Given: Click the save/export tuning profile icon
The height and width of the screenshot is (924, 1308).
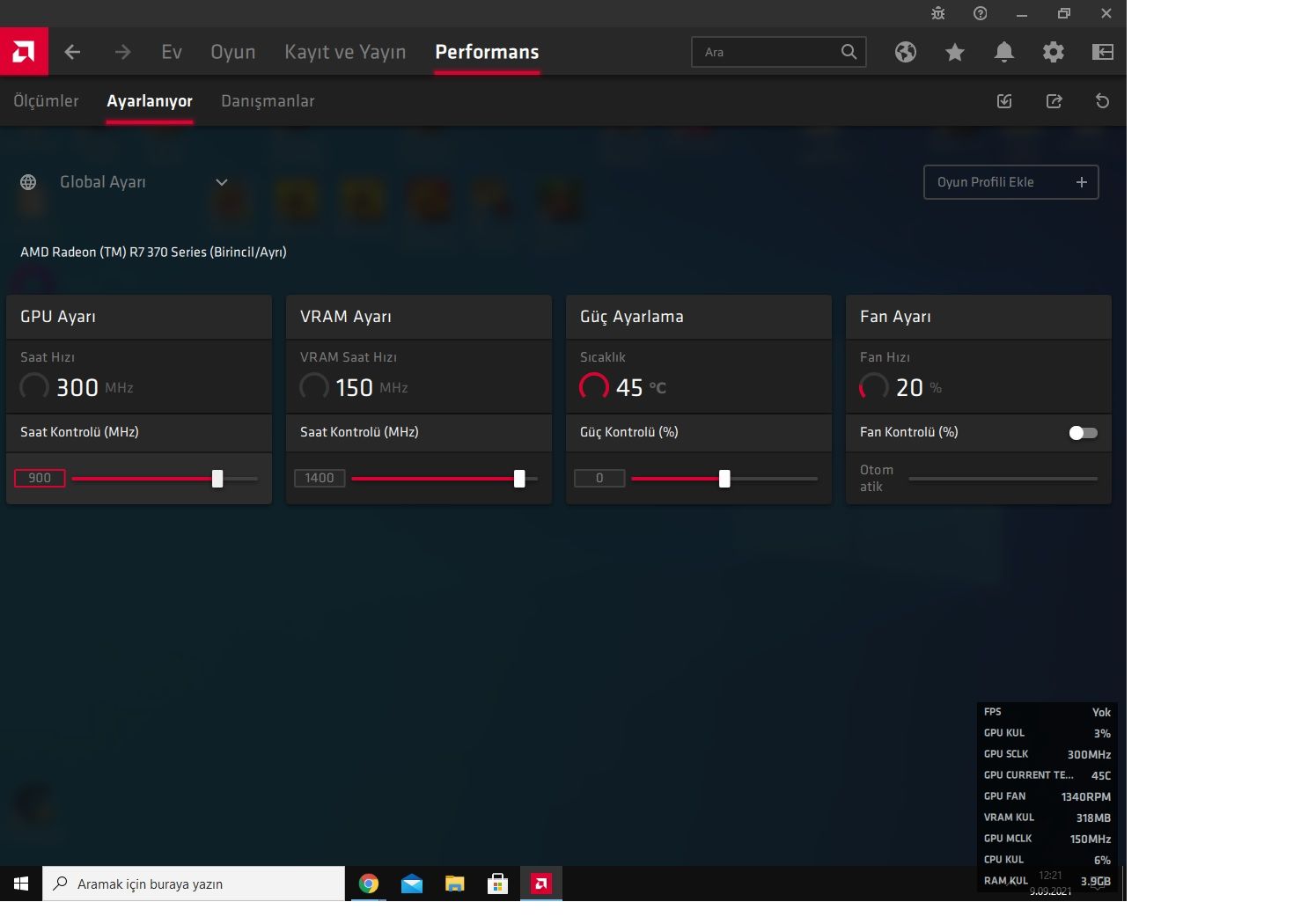Looking at the screenshot, I should 1054,101.
